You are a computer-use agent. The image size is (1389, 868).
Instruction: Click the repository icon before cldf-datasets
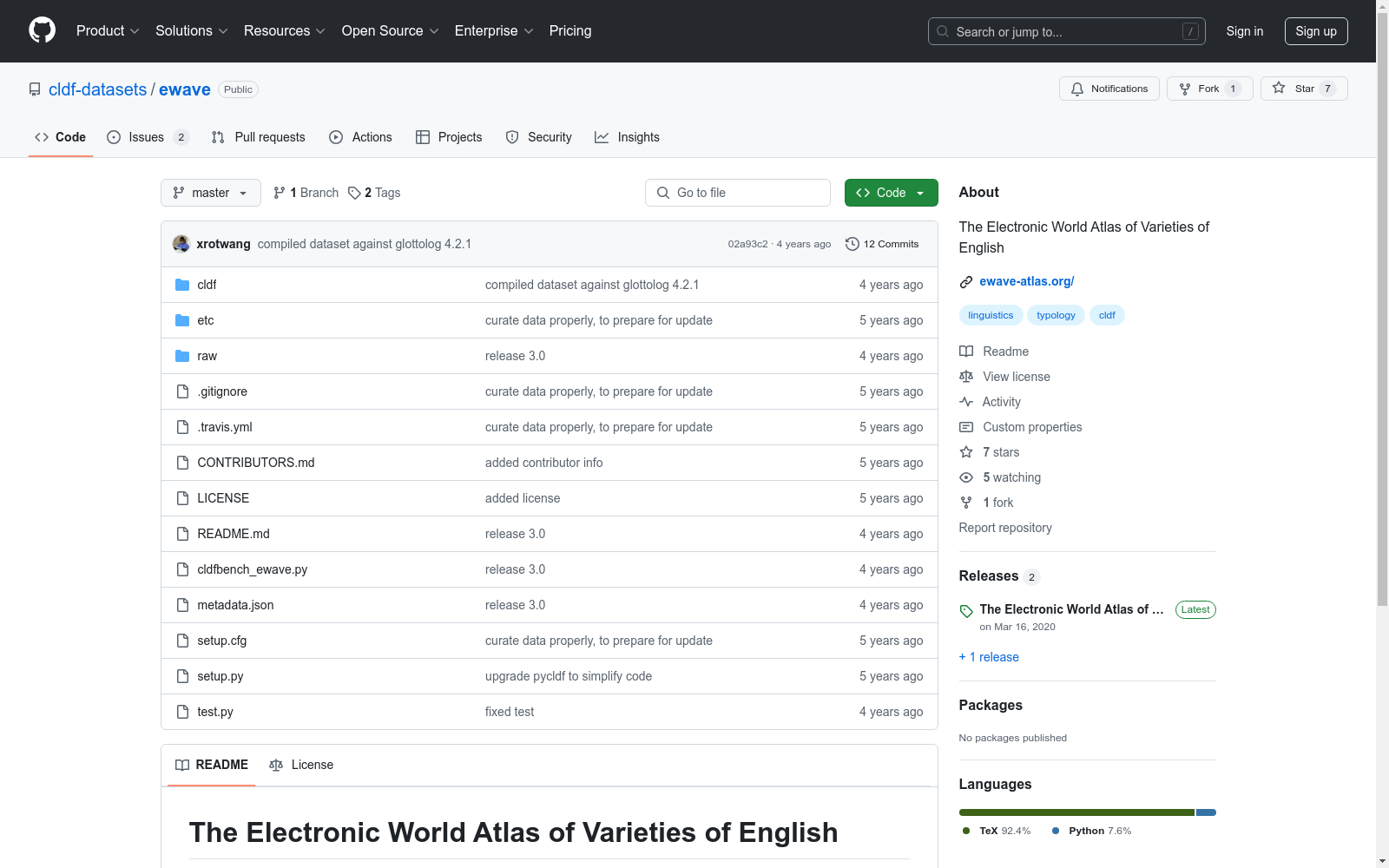point(35,89)
